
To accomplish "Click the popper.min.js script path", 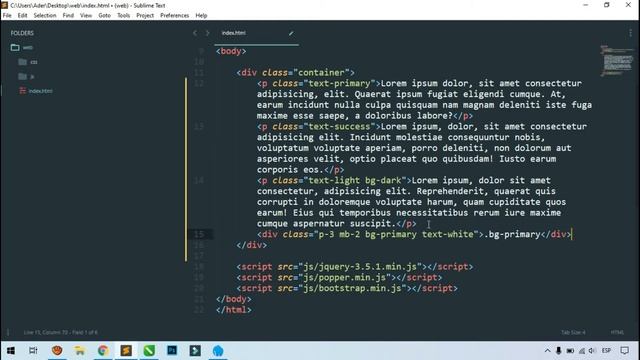I will coord(344,278).
